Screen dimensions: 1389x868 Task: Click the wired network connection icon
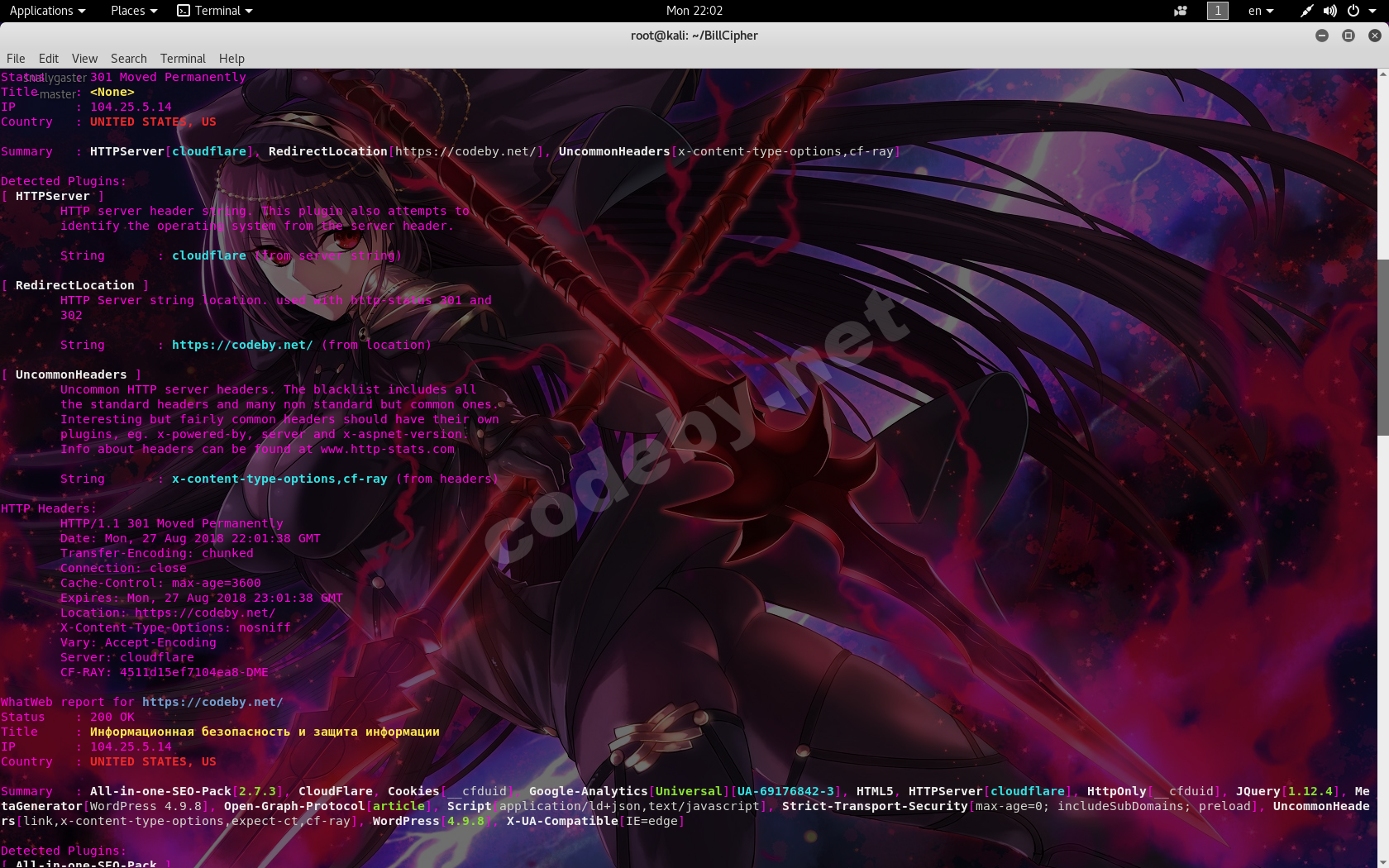click(1306, 11)
